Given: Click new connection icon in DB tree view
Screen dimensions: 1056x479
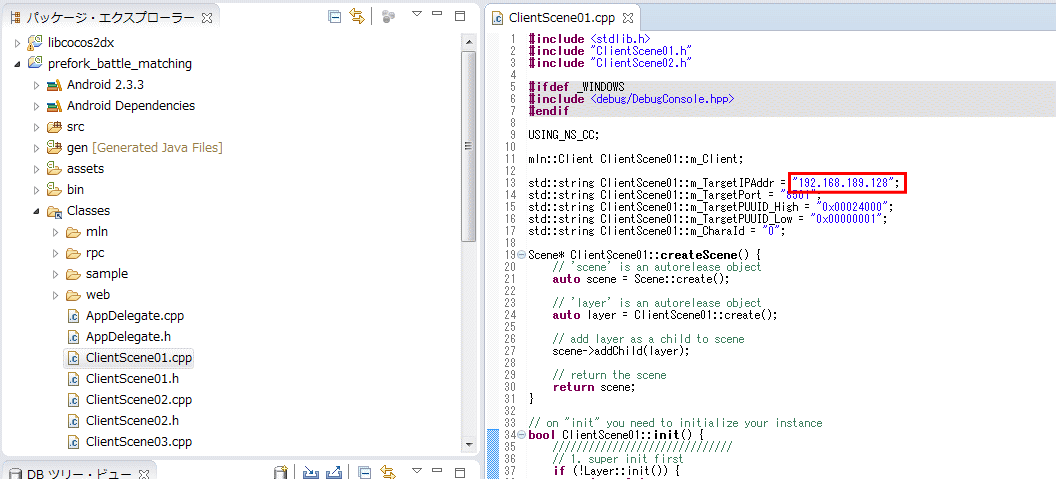Looking at the screenshot, I should 282,472.
